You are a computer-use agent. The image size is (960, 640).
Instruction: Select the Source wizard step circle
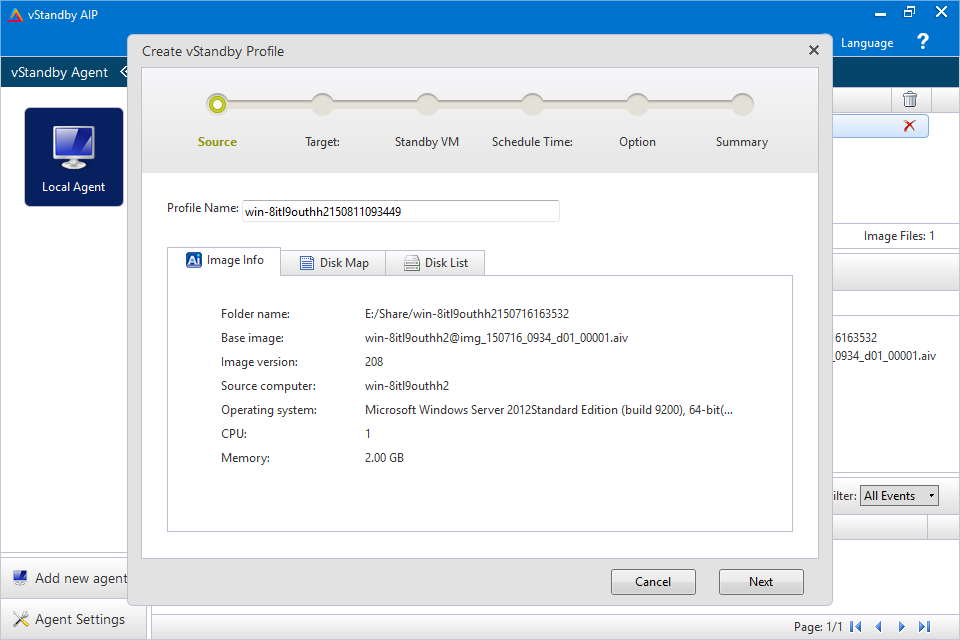coord(217,103)
